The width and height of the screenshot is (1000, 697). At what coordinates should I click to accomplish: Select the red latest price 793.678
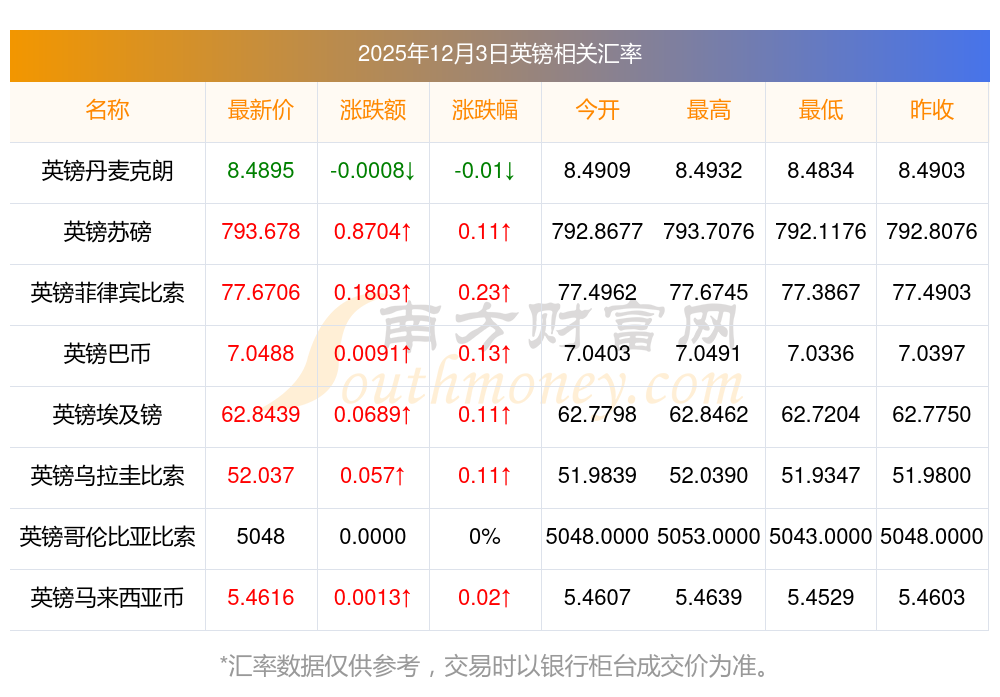260,232
